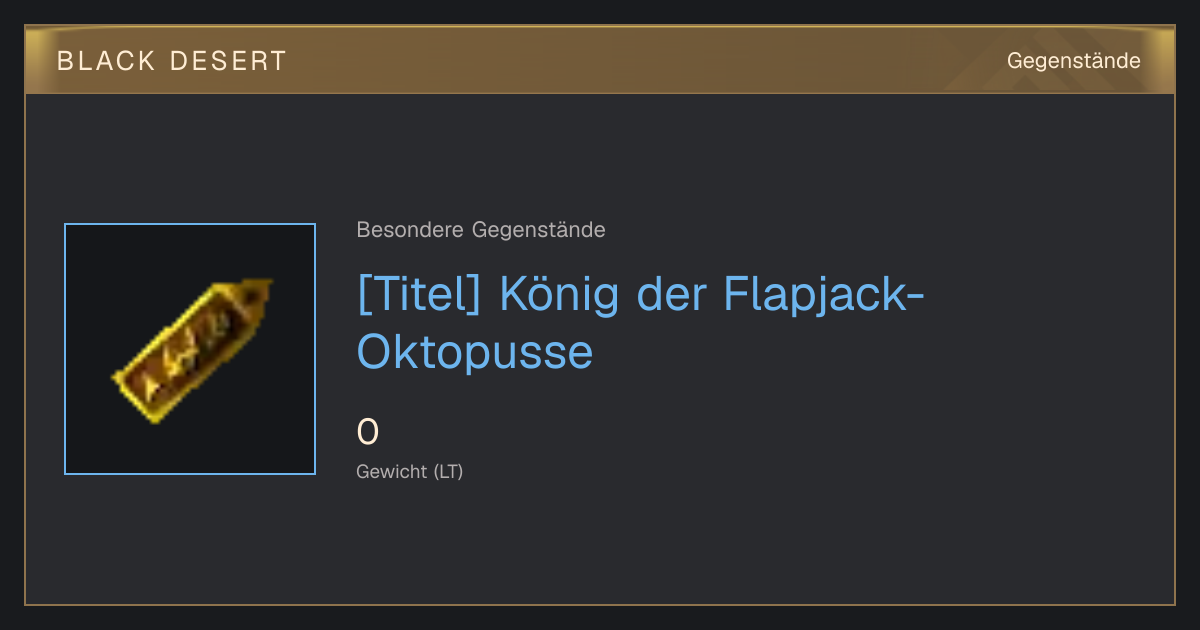Screen dimensions: 1200x630
Task: Click the word Oktopusse in the title
Action: pyautogui.click(x=475, y=352)
